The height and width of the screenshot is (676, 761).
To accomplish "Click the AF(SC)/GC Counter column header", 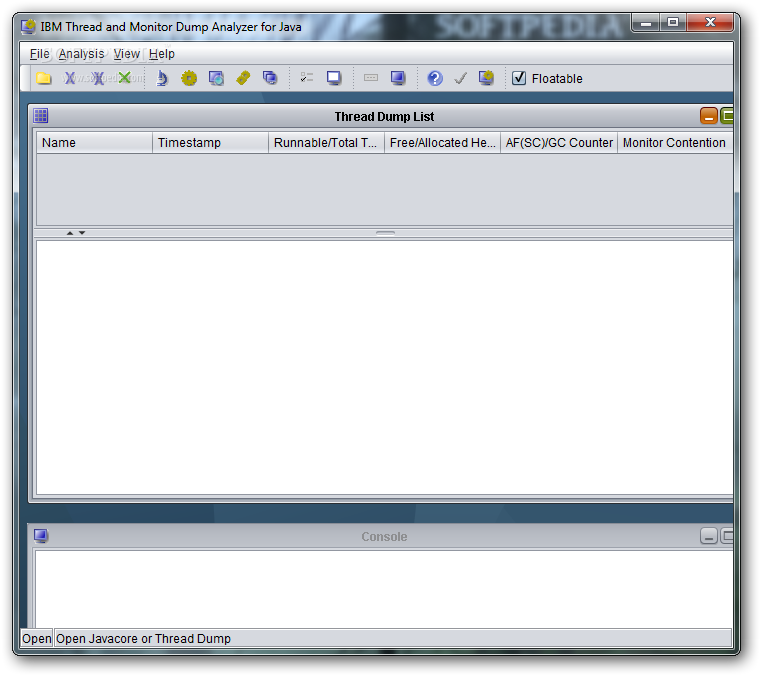I will (559, 143).
